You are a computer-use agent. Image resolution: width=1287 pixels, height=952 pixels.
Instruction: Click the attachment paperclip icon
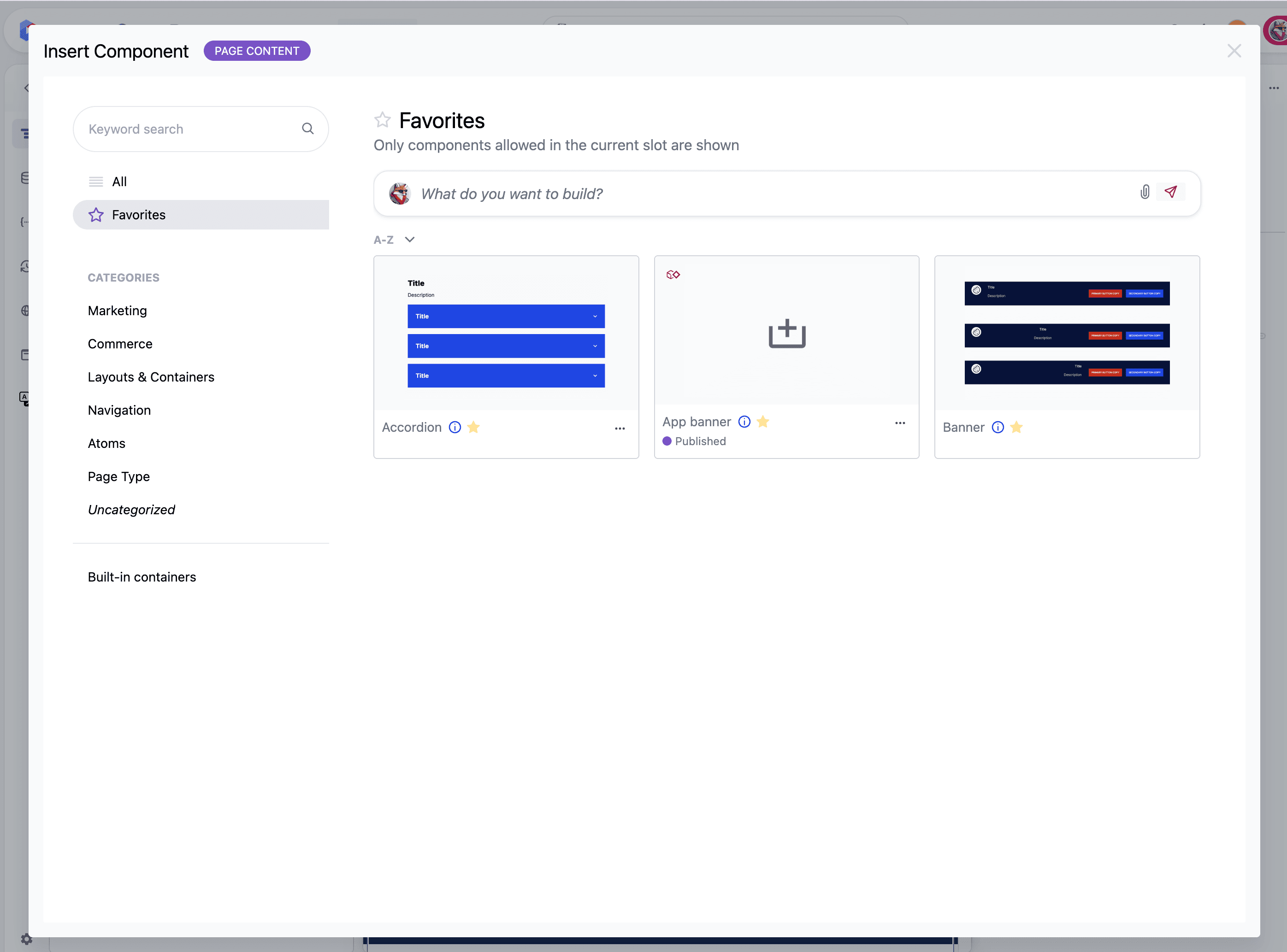coord(1145,192)
